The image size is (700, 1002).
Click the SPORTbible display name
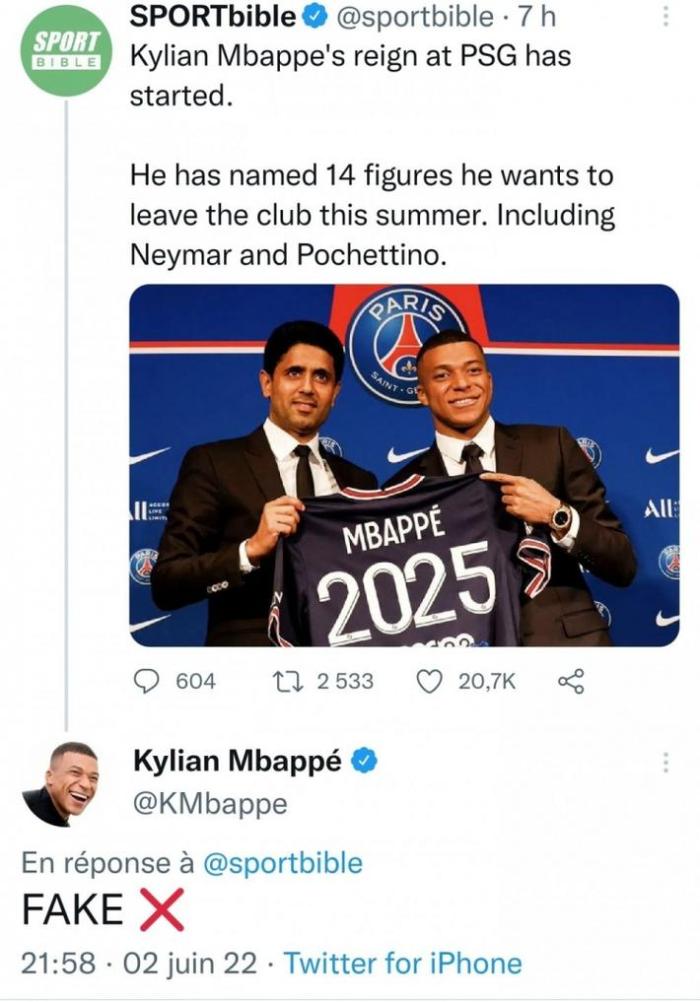[214, 16]
